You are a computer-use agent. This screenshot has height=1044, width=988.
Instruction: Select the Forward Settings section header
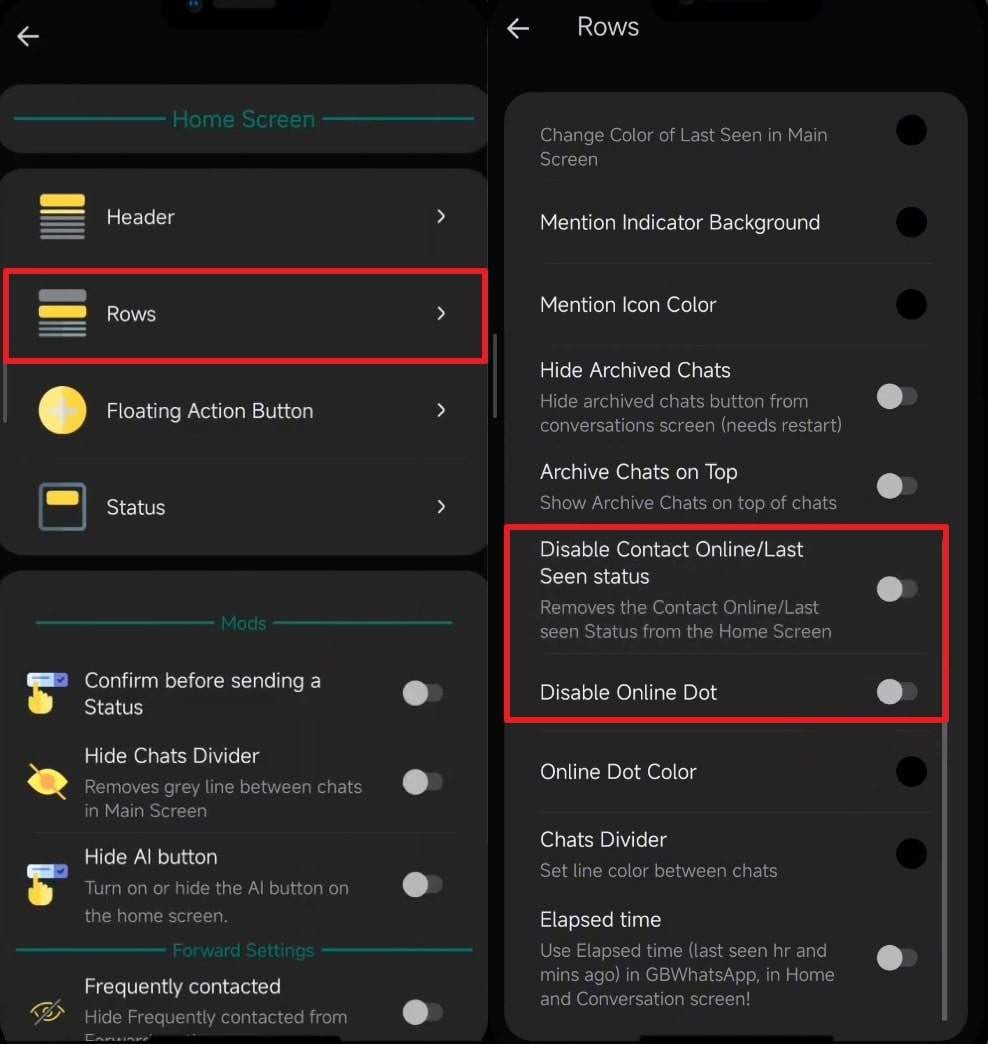point(243,950)
